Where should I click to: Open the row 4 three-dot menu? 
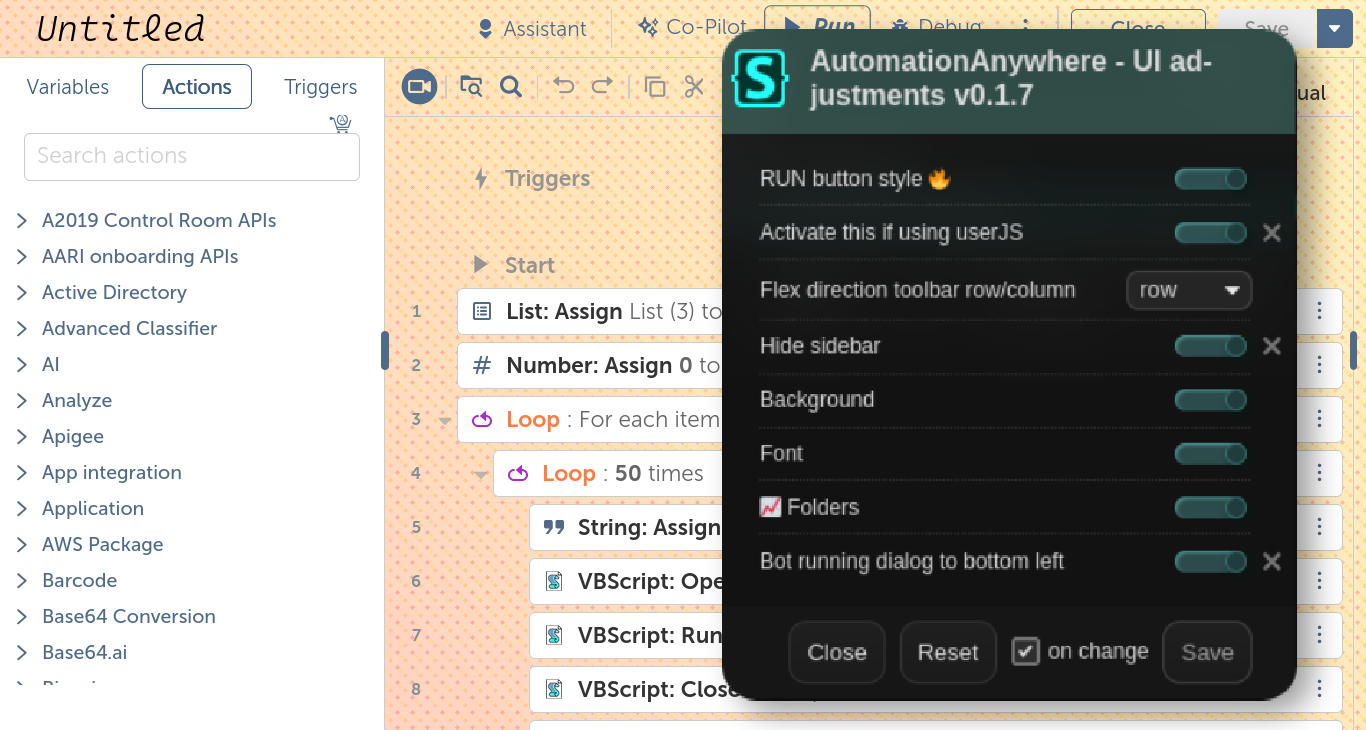[1320, 473]
